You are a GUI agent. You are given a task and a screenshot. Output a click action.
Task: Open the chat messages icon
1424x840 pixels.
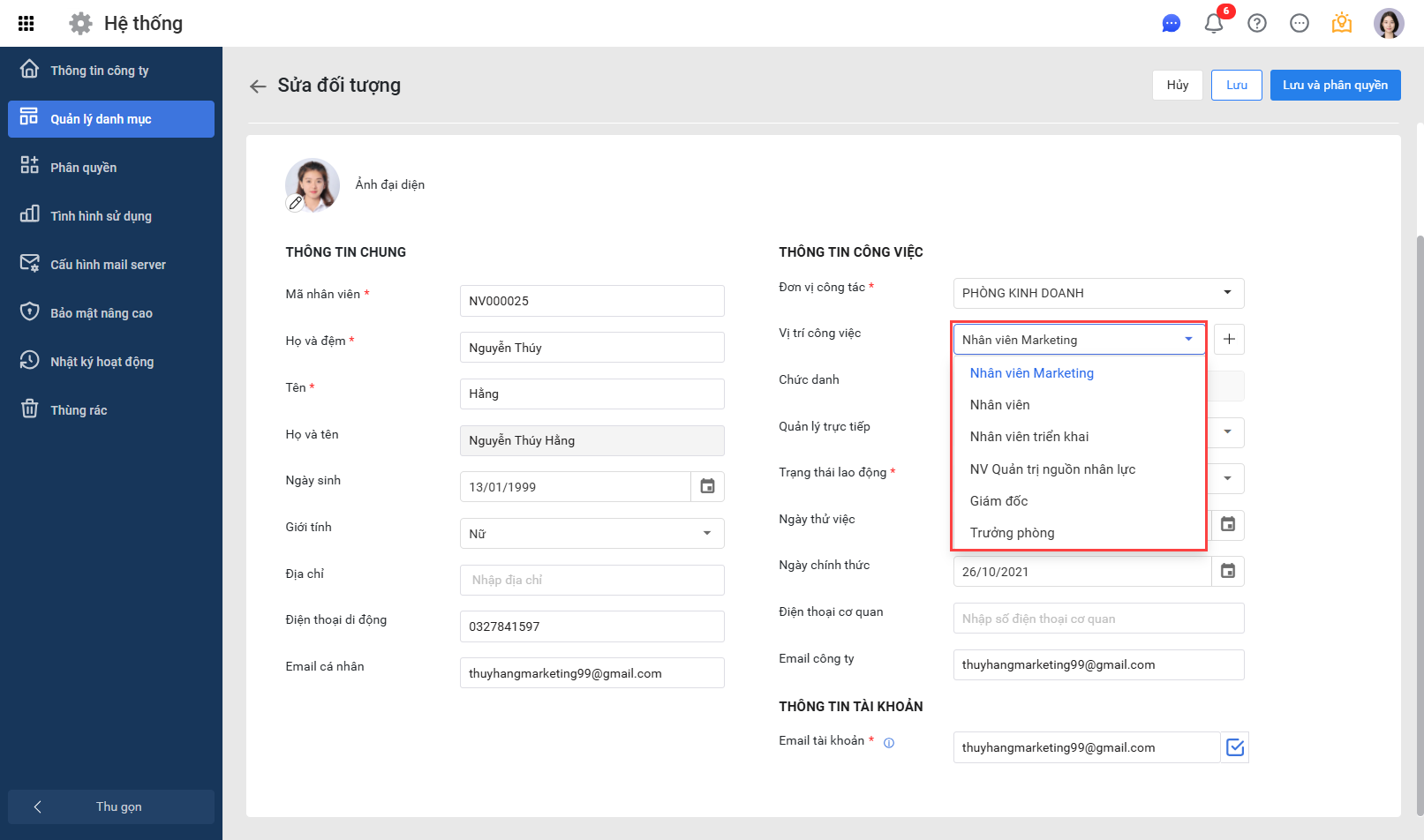(x=1172, y=24)
